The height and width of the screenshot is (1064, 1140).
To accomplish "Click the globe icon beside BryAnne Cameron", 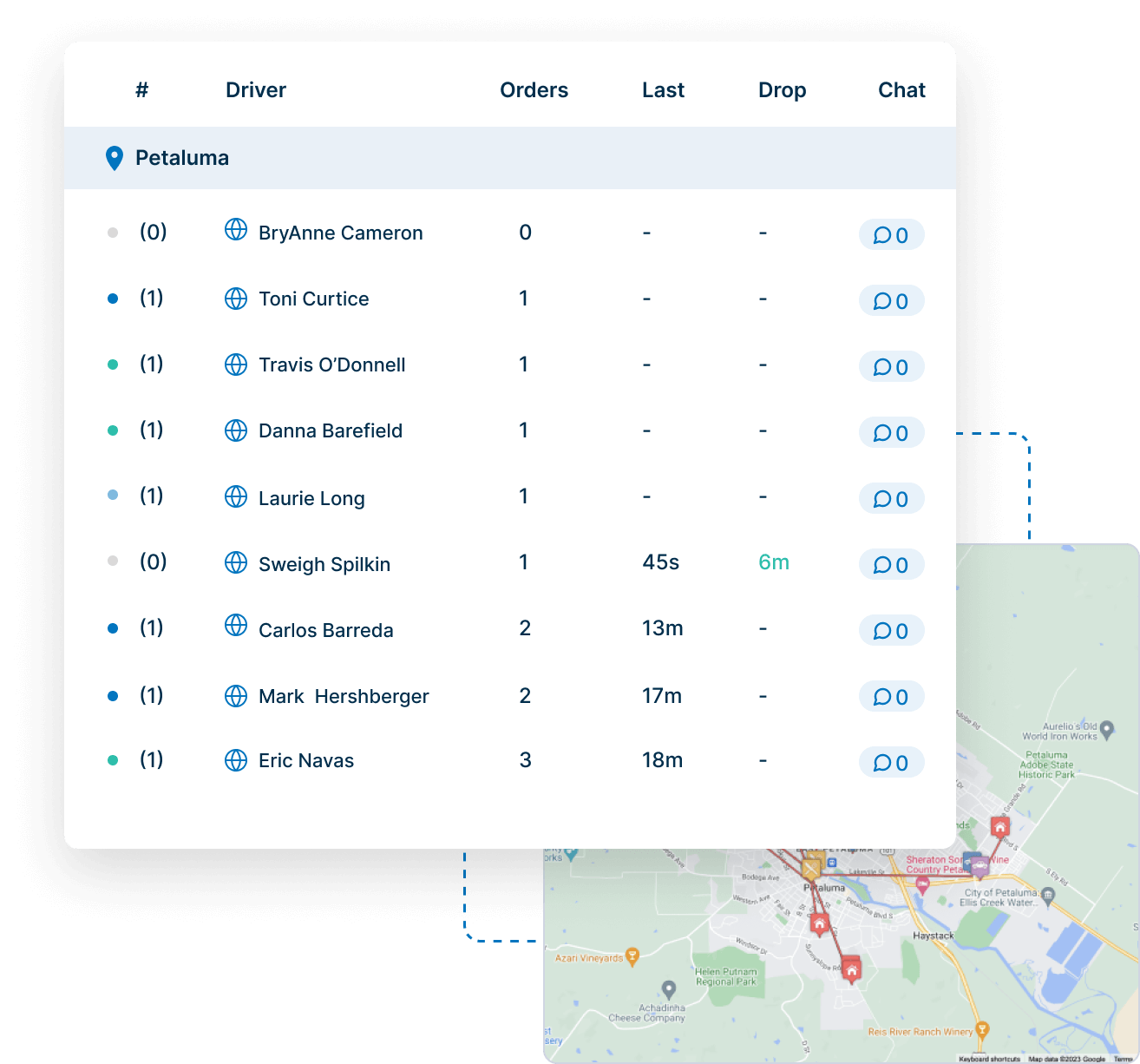I will tap(236, 229).
